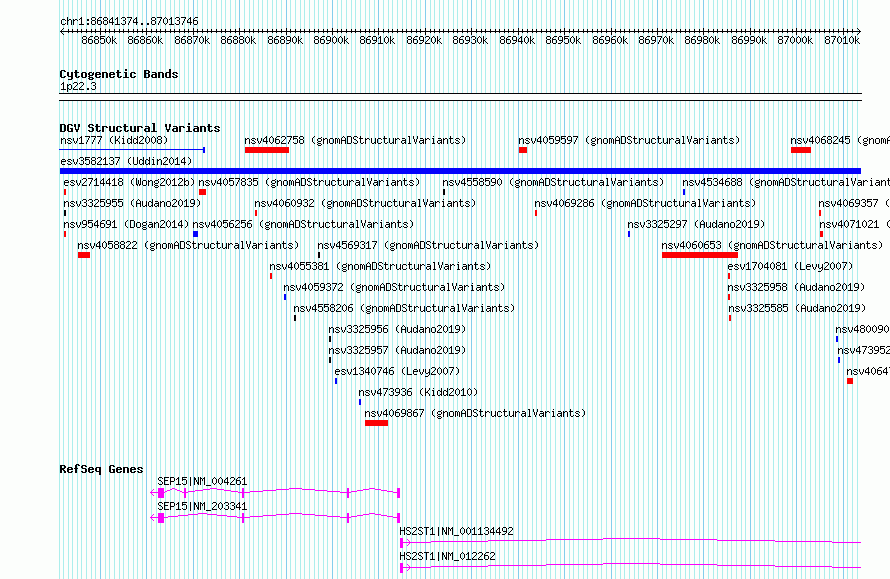This screenshot has height=579, width=890.
Task: Select the 1p22.3 band label
Action: click(x=78, y=87)
